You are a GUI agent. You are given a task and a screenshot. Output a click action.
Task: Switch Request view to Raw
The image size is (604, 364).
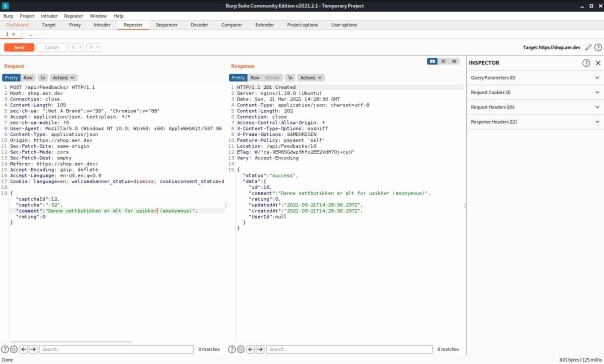pos(28,78)
